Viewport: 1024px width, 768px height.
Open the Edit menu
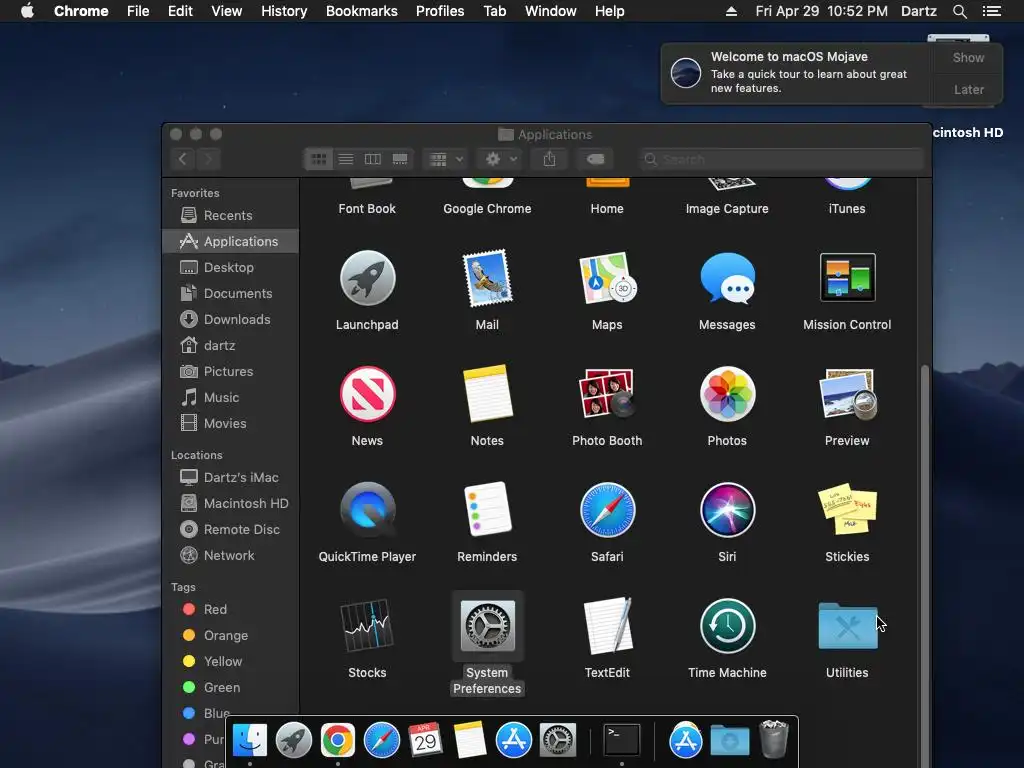pyautogui.click(x=180, y=11)
